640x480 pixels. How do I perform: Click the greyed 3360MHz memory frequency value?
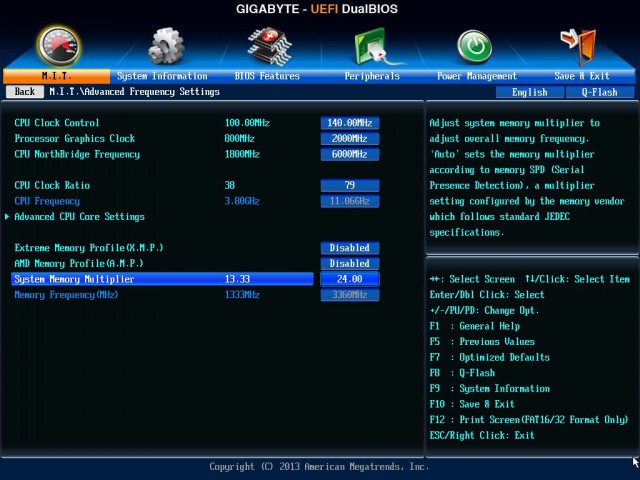pos(350,295)
